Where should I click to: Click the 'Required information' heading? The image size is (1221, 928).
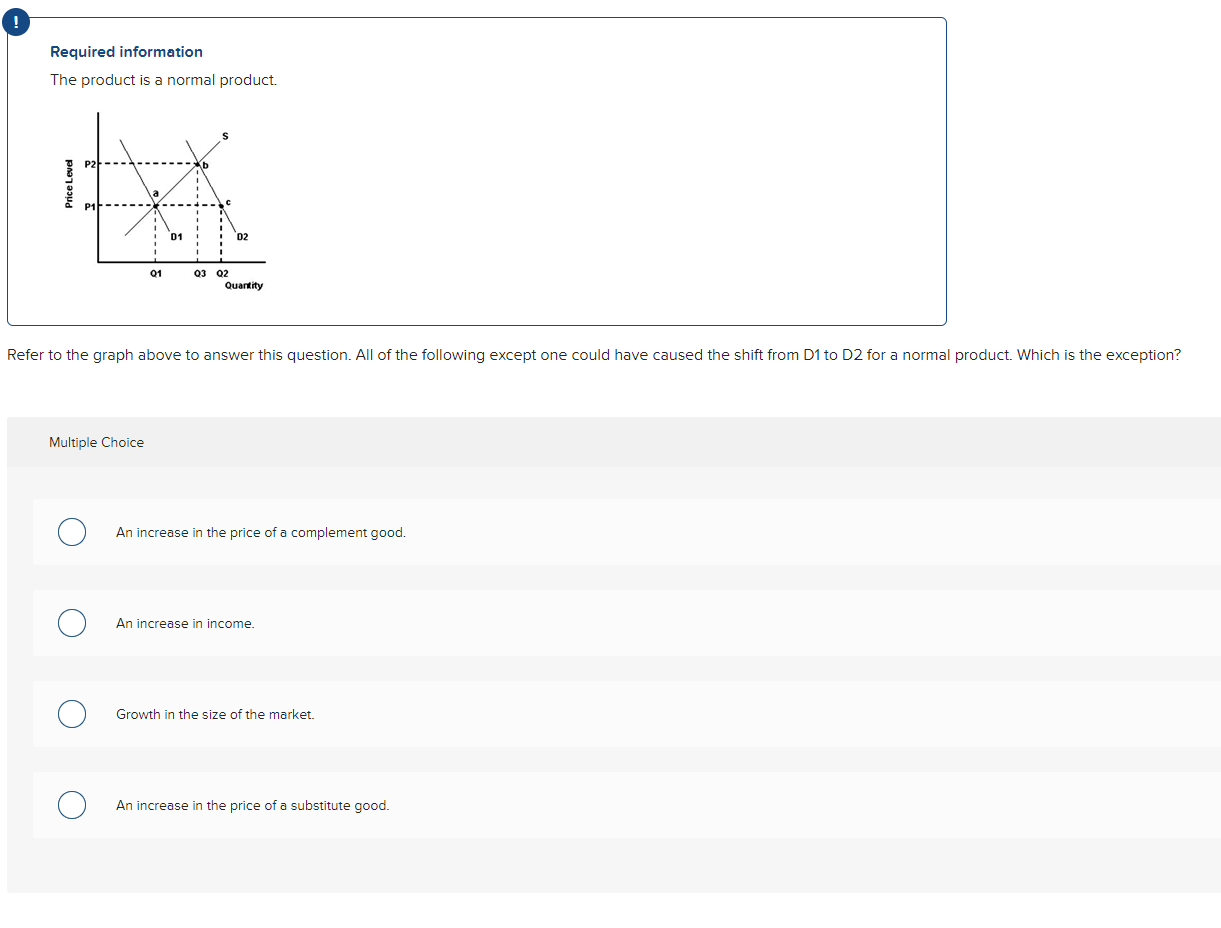[126, 52]
